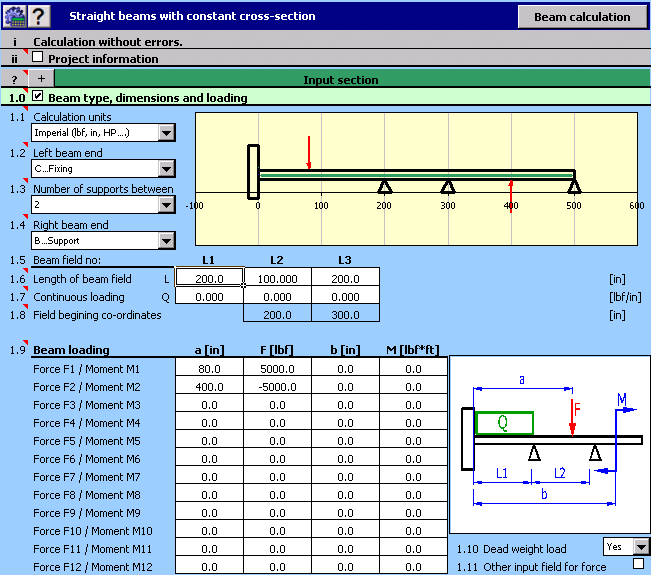Click the calculator gear icon in title bar
The image size is (651, 575).
(13, 16)
